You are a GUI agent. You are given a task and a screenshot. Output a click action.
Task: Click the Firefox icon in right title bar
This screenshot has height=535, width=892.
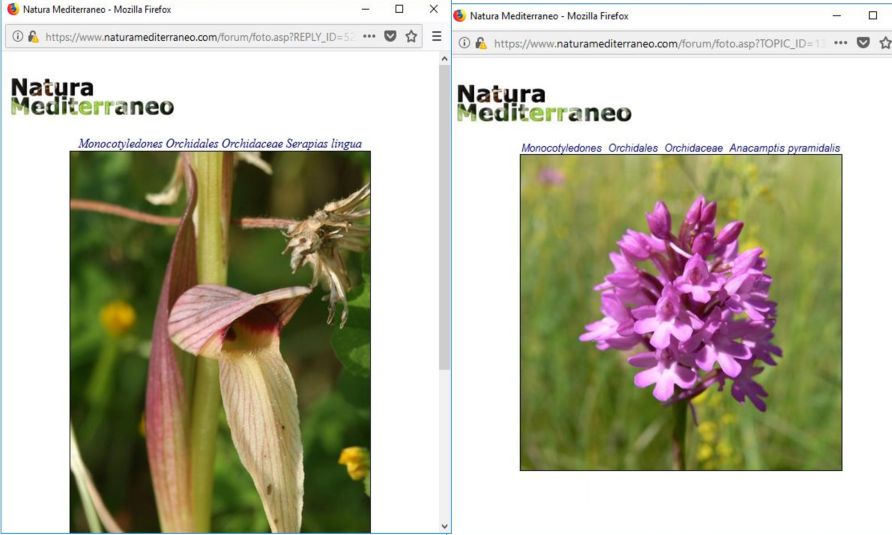point(460,15)
